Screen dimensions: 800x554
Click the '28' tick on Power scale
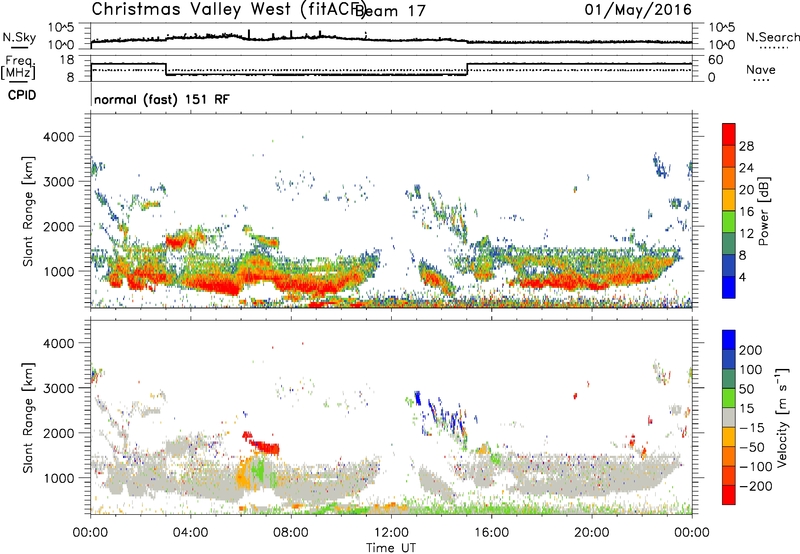pyautogui.click(x=746, y=146)
